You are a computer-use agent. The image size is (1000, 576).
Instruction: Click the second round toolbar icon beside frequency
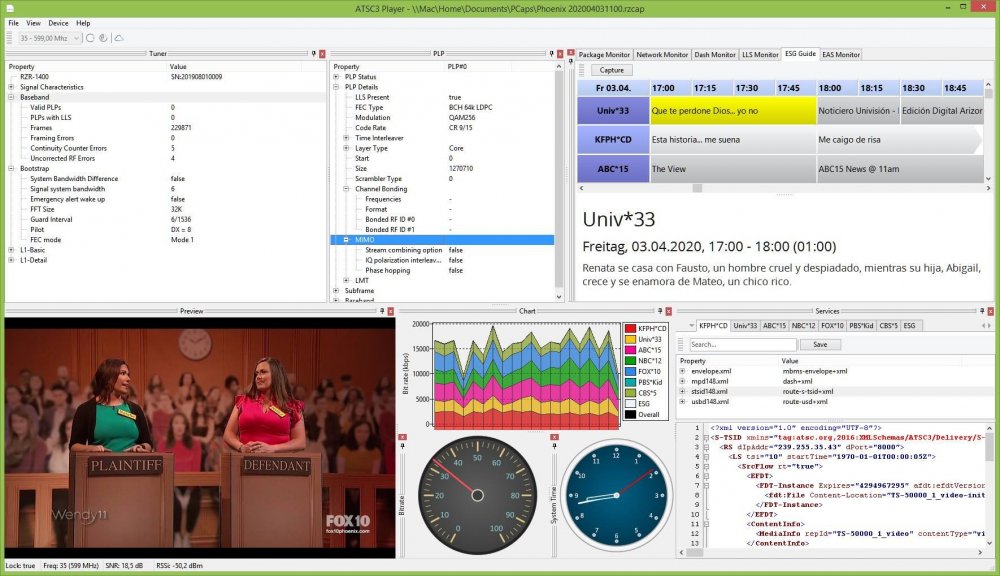click(x=104, y=38)
